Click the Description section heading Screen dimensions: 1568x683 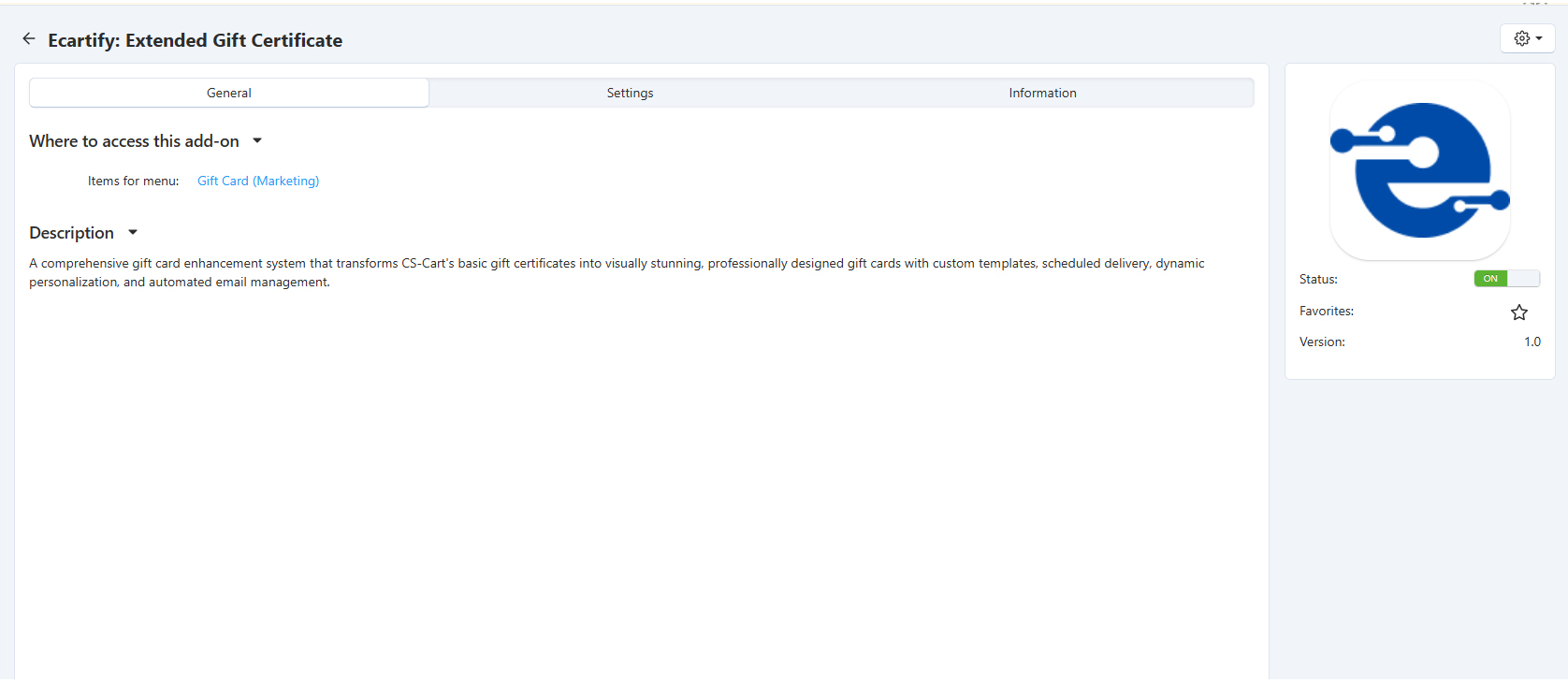[x=71, y=233]
